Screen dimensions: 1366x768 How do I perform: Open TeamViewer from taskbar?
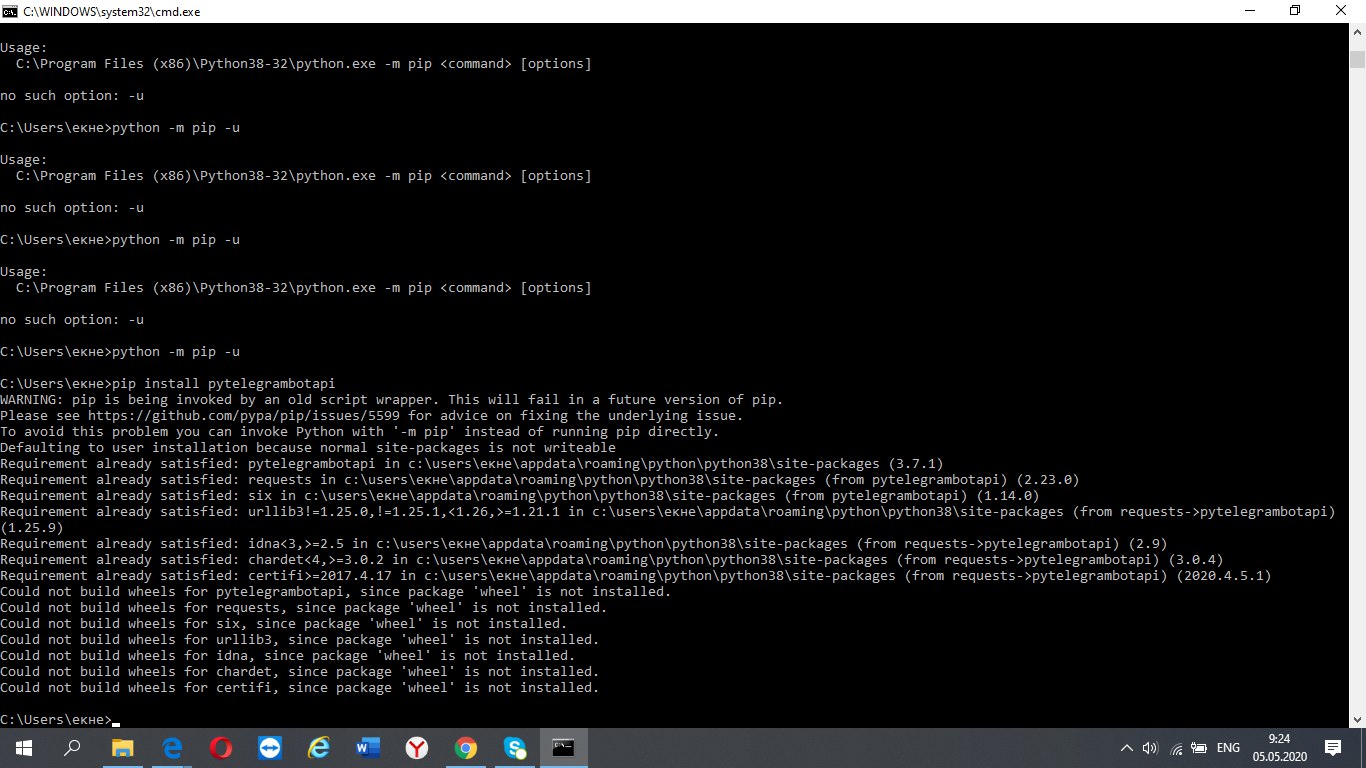pyautogui.click(x=269, y=747)
